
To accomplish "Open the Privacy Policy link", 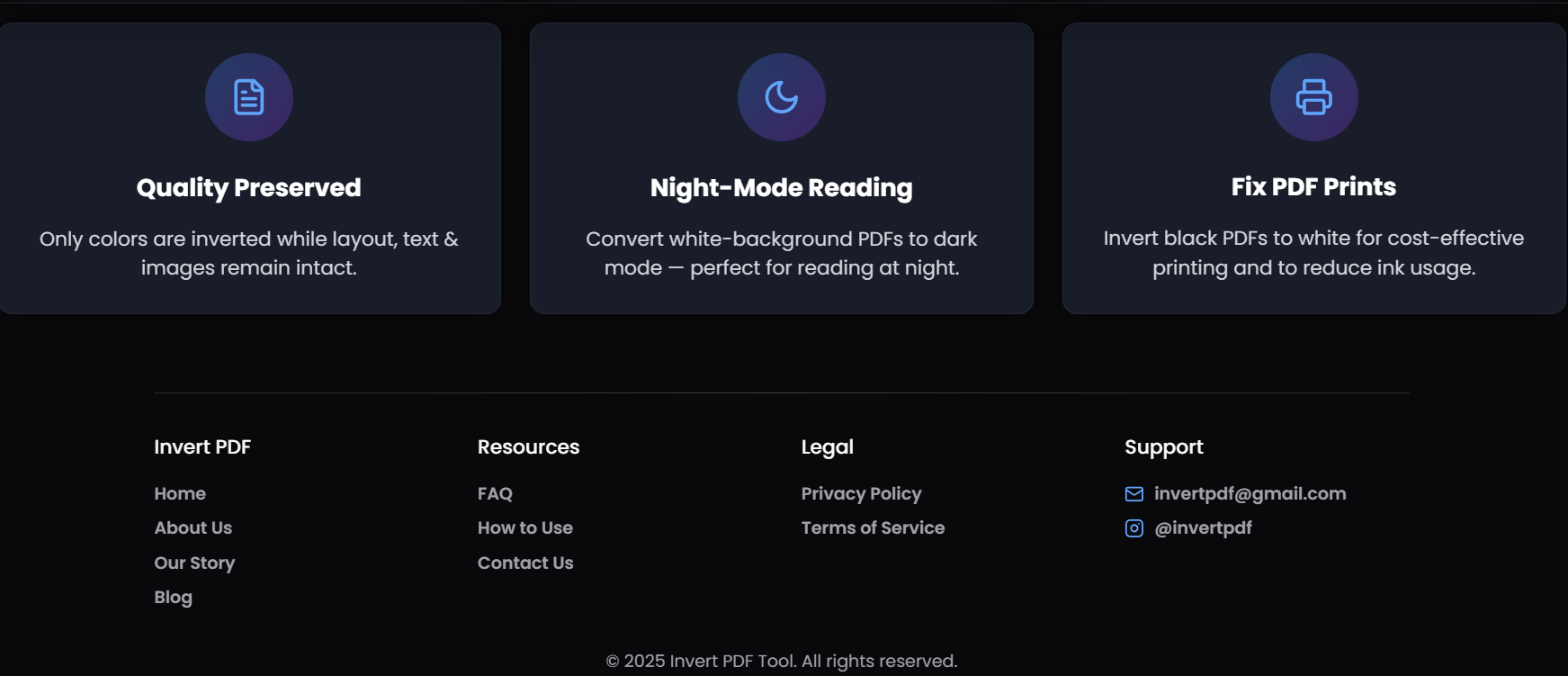I will point(862,493).
